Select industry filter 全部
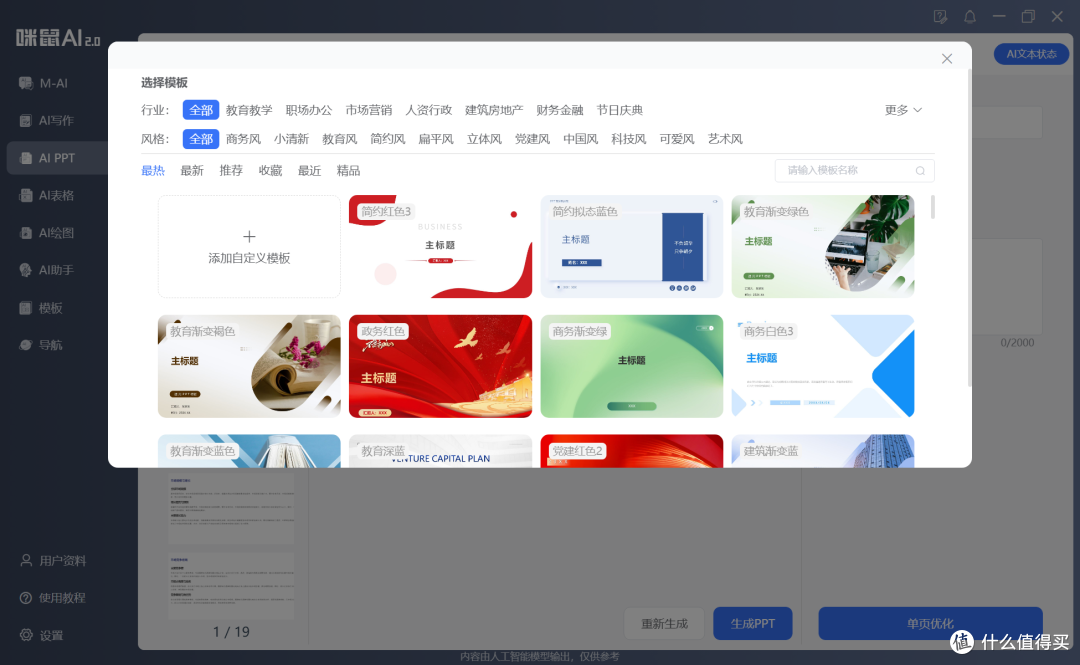This screenshot has width=1080, height=665. click(201, 110)
